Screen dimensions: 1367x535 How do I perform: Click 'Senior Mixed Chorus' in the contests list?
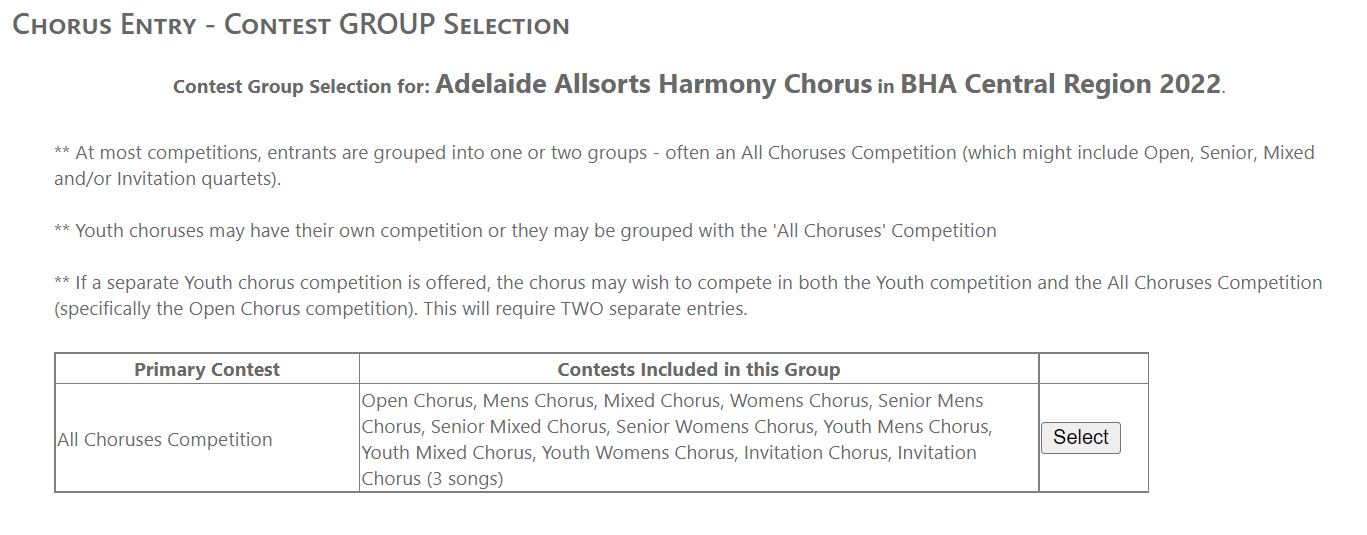(x=518, y=427)
